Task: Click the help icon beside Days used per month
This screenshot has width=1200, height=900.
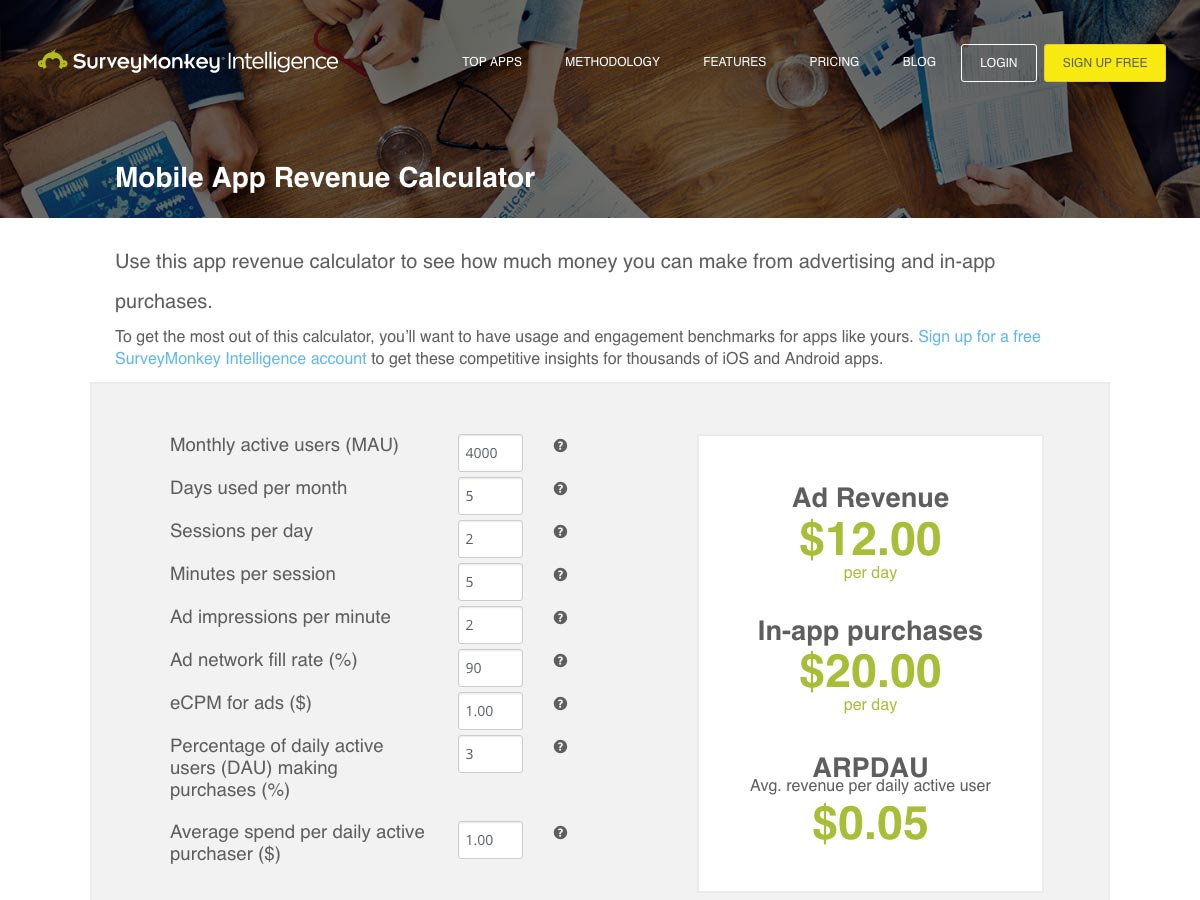Action: coord(560,489)
